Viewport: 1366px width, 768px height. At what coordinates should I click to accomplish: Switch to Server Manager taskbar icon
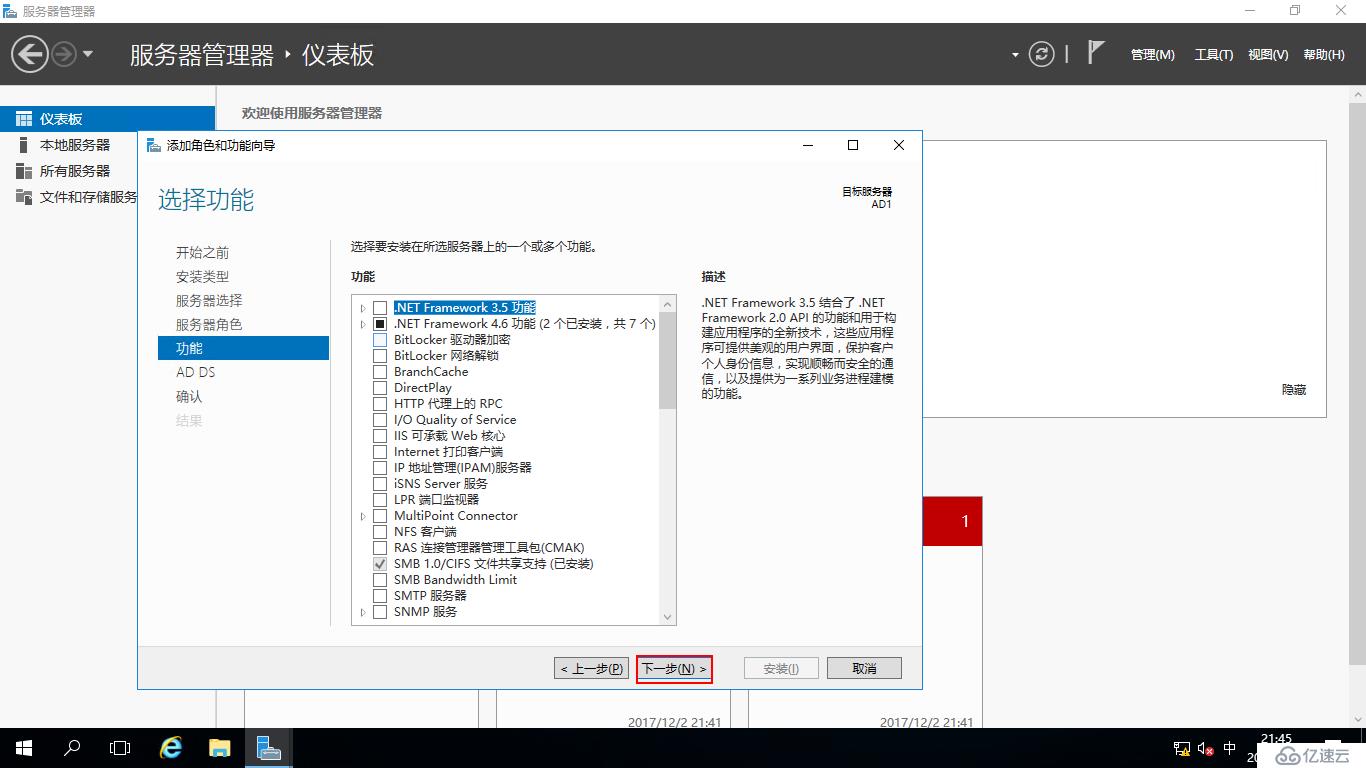[268, 748]
